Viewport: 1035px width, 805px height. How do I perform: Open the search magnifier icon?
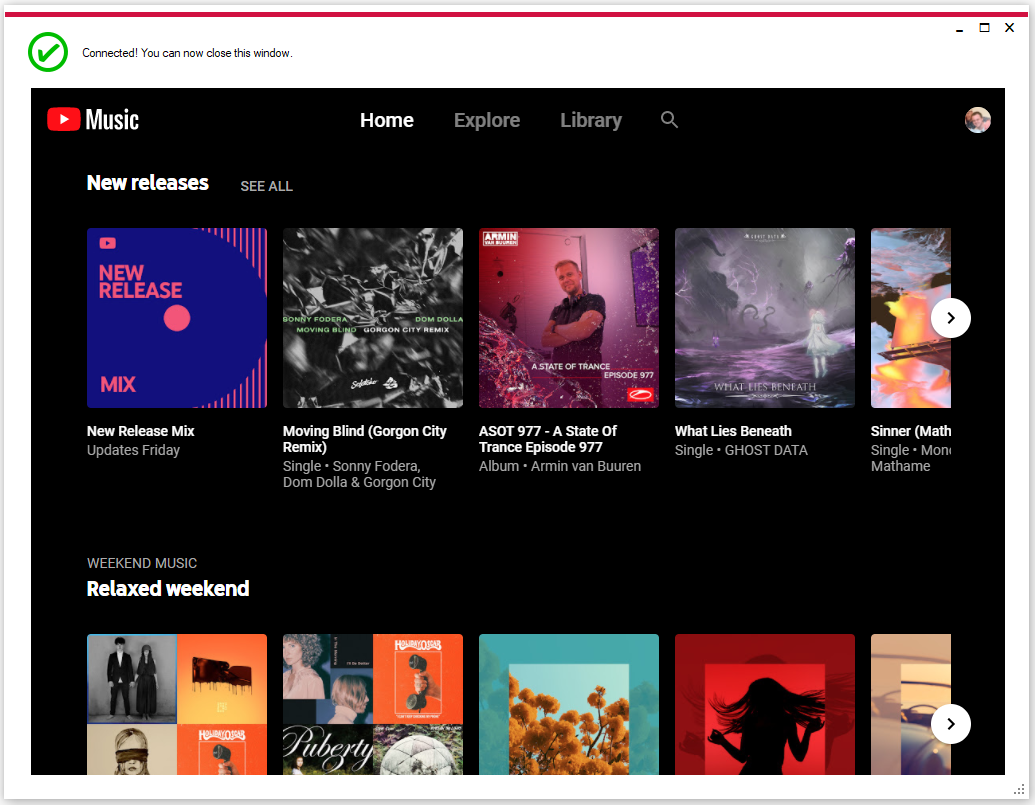[669, 119]
